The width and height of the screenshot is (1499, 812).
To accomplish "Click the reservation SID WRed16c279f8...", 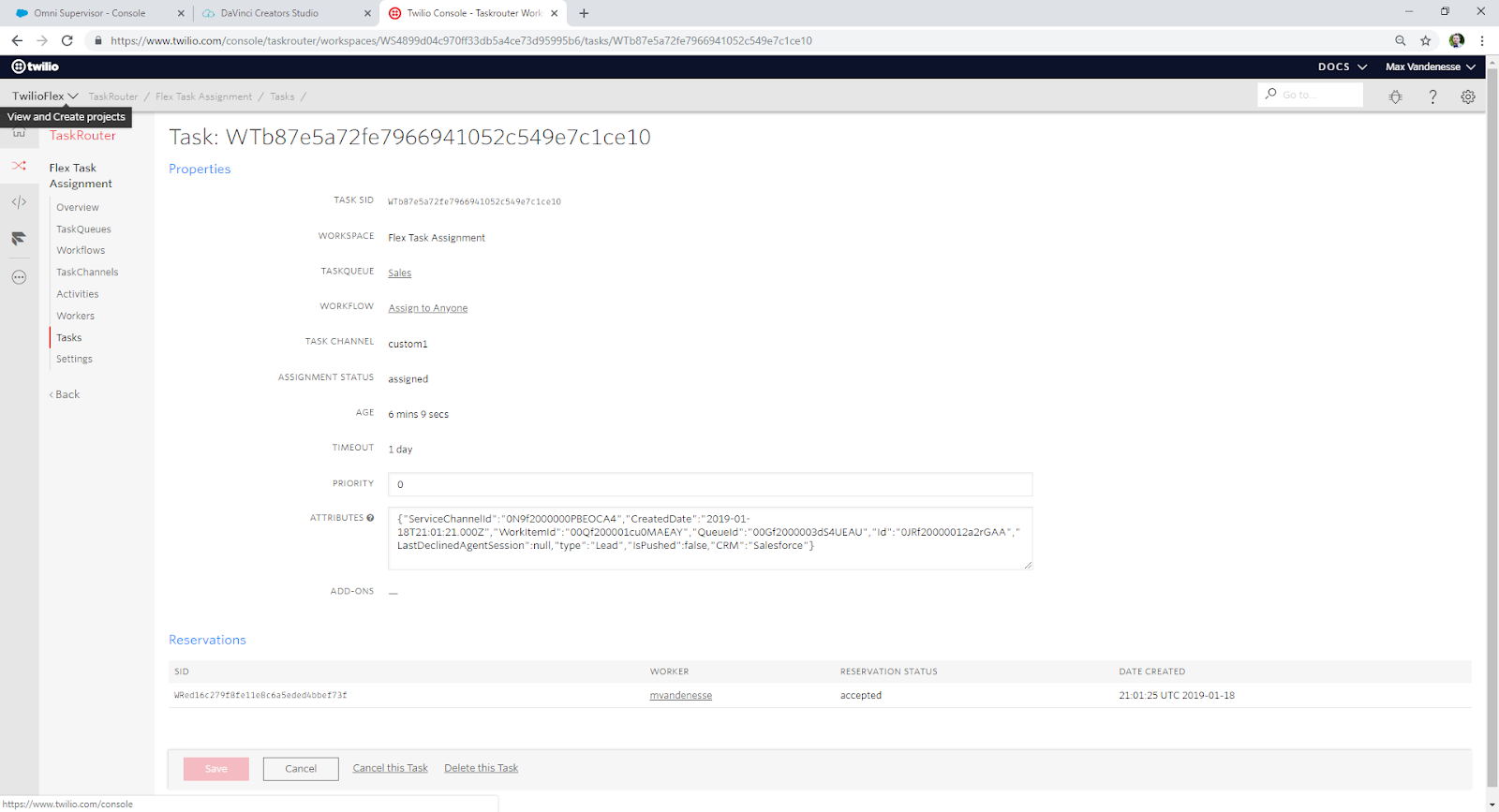I will [260, 696].
